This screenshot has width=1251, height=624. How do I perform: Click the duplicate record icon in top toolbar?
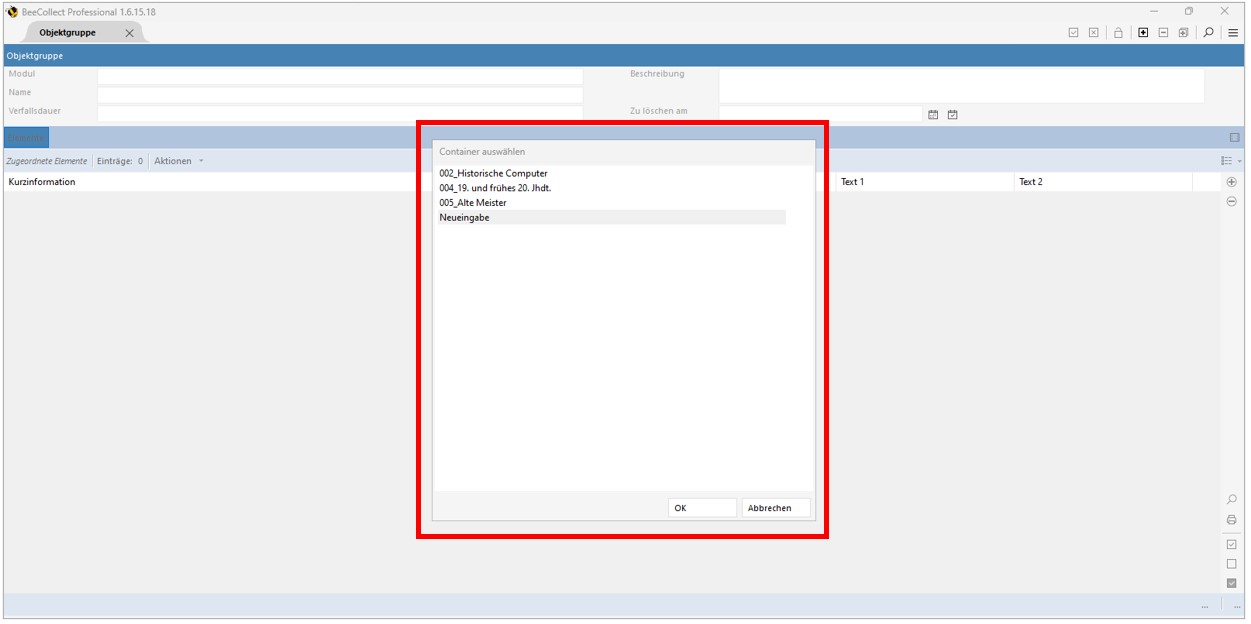pyautogui.click(x=1183, y=33)
